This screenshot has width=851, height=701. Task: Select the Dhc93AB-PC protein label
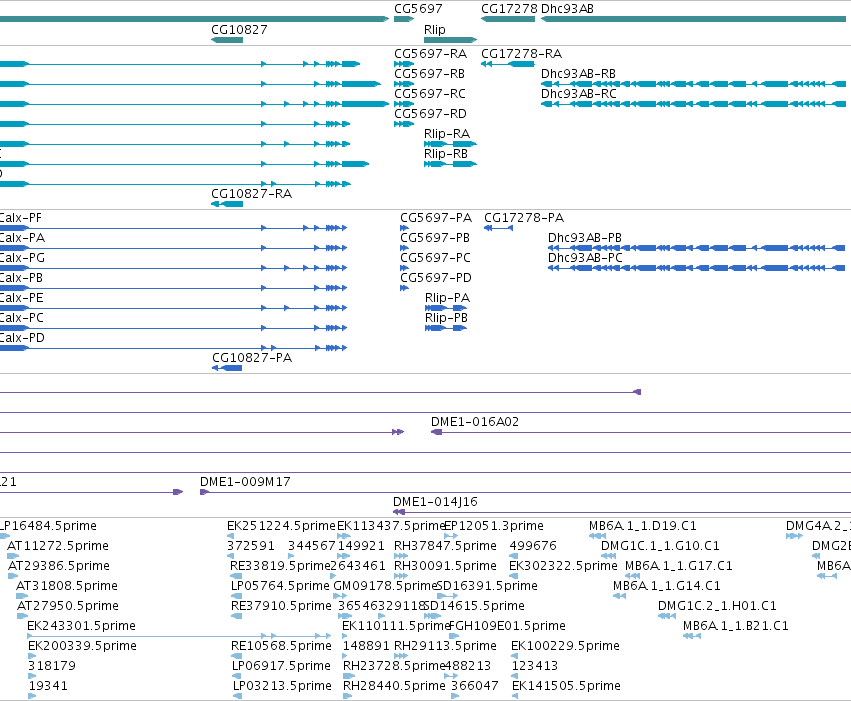click(585, 258)
